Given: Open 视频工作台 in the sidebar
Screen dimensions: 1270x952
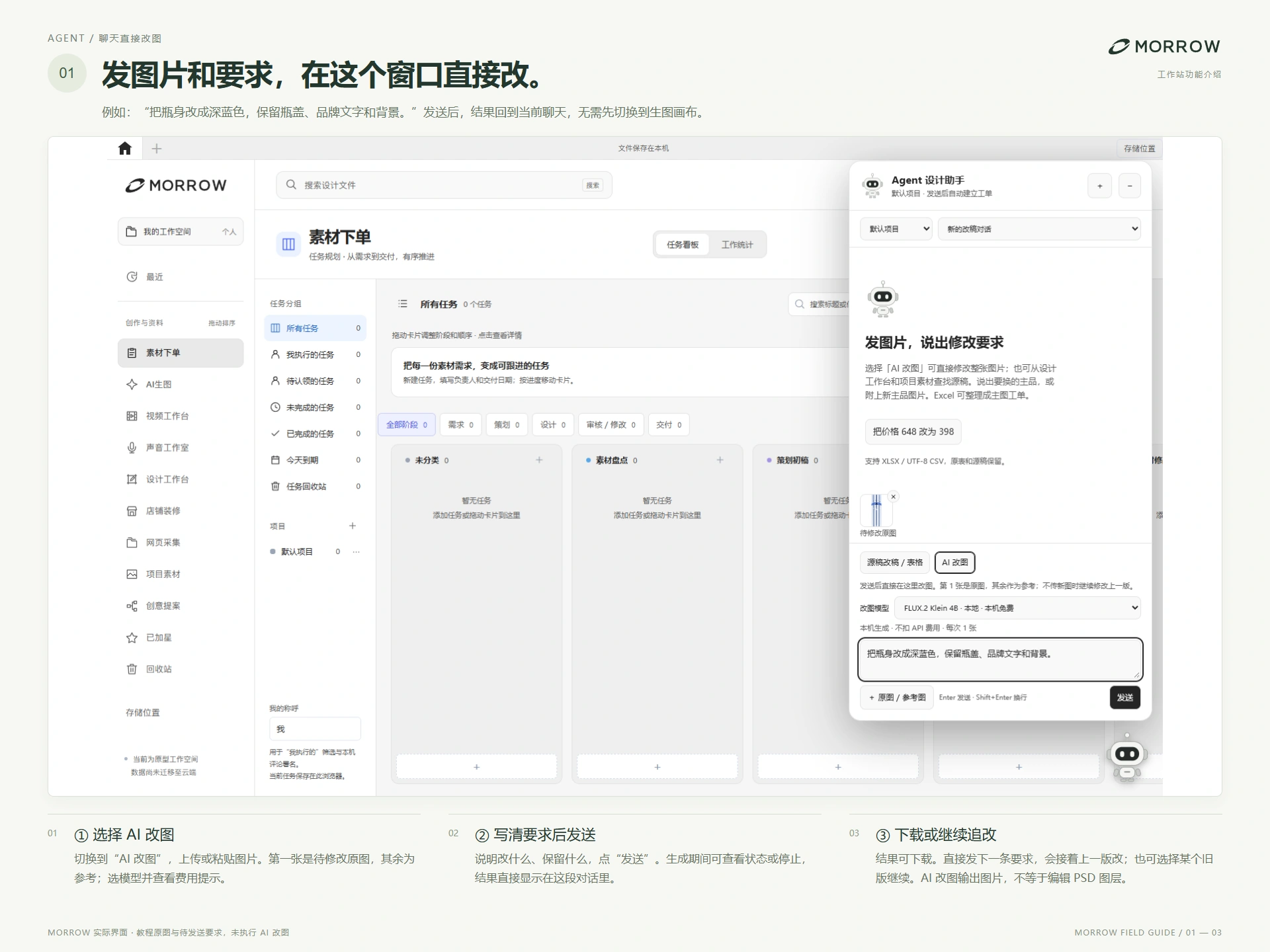Looking at the screenshot, I should [x=181, y=416].
